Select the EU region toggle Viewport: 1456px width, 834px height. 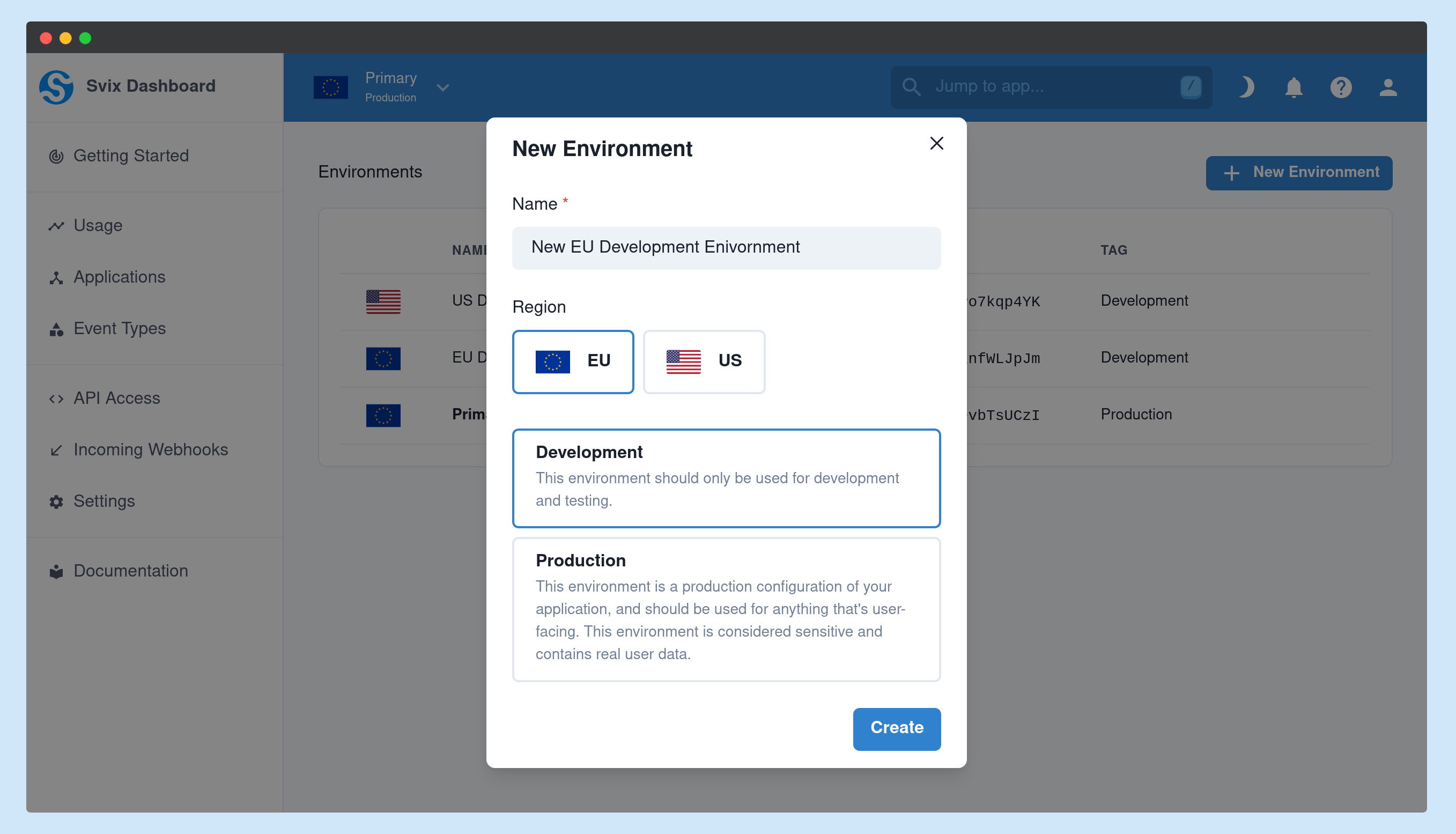[572, 361]
